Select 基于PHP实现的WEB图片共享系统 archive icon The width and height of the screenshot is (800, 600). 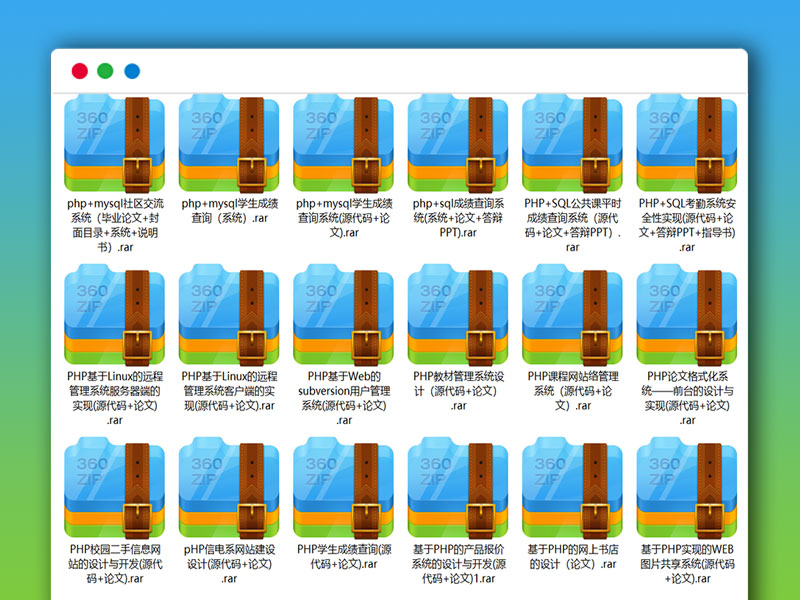pos(687,489)
